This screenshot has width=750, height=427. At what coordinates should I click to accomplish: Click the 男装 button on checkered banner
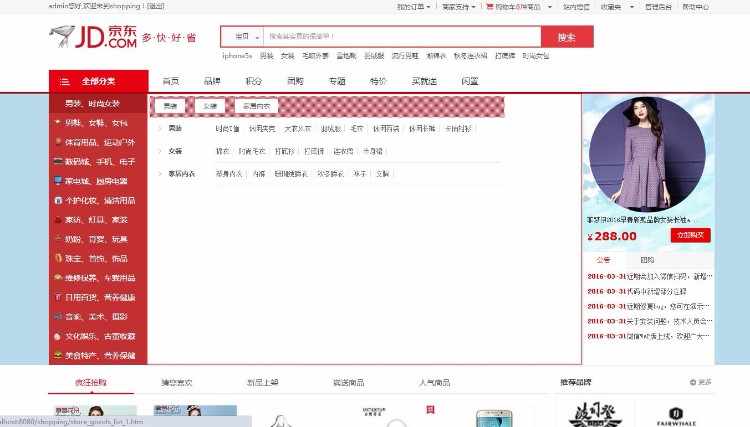coord(170,106)
